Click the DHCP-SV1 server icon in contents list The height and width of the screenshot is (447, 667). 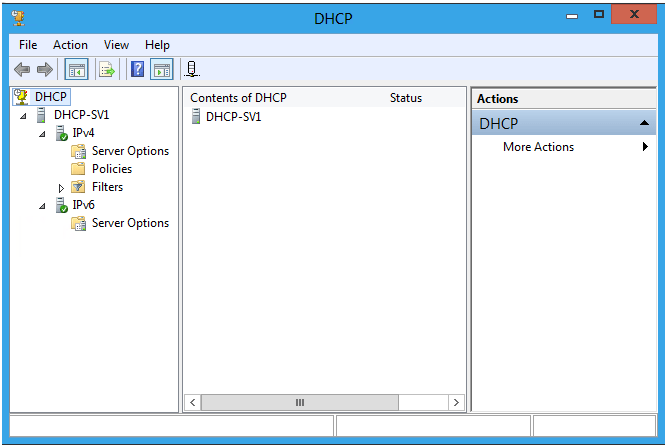point(196,117)
